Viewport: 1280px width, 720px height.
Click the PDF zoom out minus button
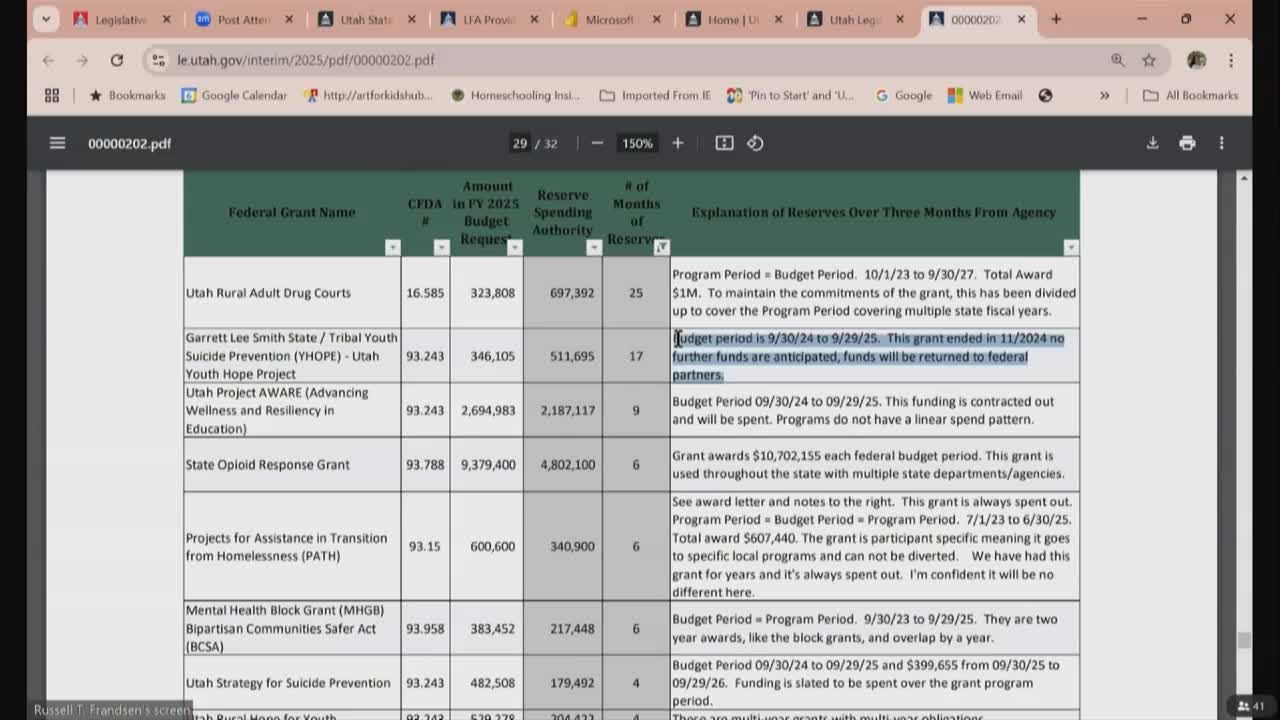[597, 143]
